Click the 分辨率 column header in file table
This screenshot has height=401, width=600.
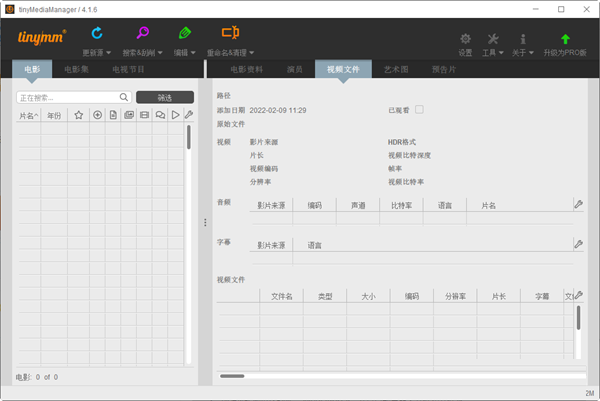pos(455,296)
